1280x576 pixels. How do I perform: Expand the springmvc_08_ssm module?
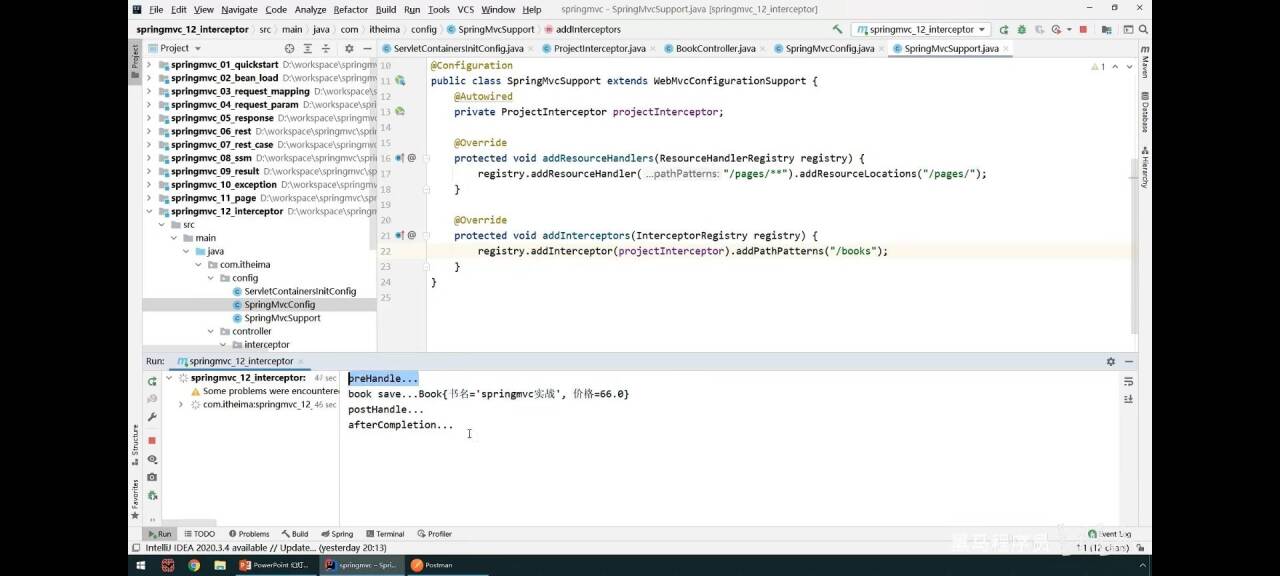coord(149,158)
